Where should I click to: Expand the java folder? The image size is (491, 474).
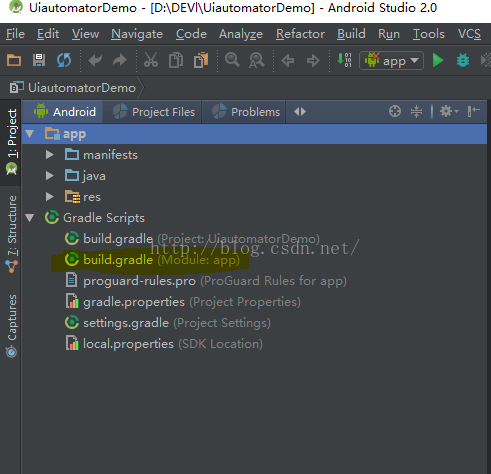click(50, 176)
